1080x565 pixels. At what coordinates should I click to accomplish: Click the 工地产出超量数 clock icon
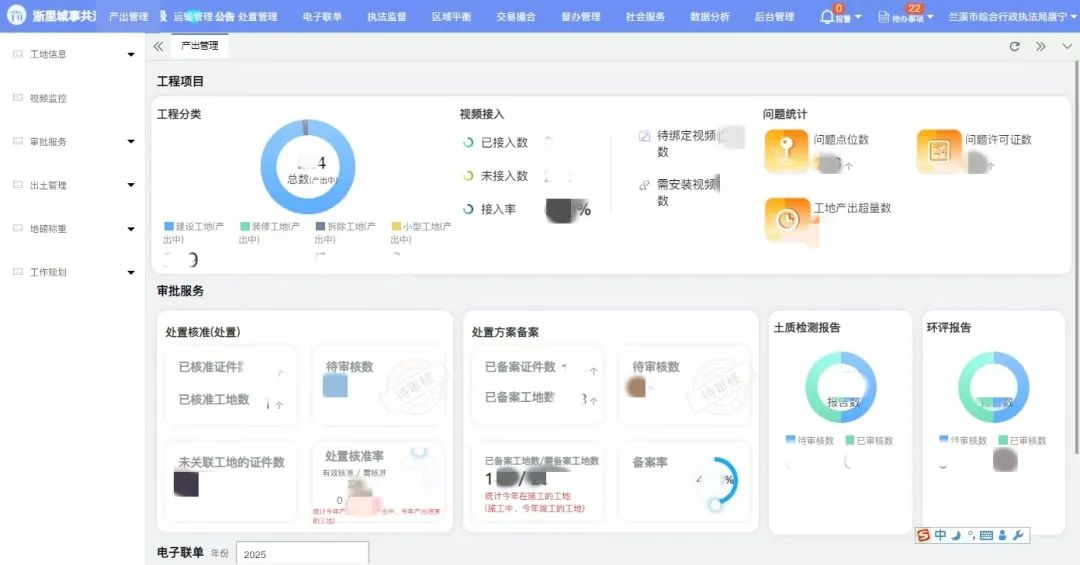(x=786, y=219)
